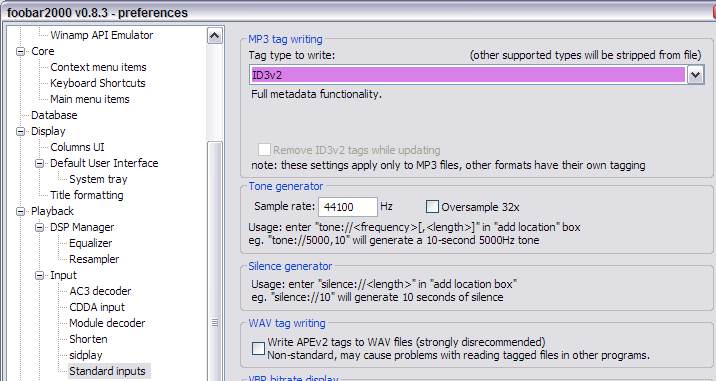Collapse the Playback tree node
716x381 pixels.
pos(21,212)
